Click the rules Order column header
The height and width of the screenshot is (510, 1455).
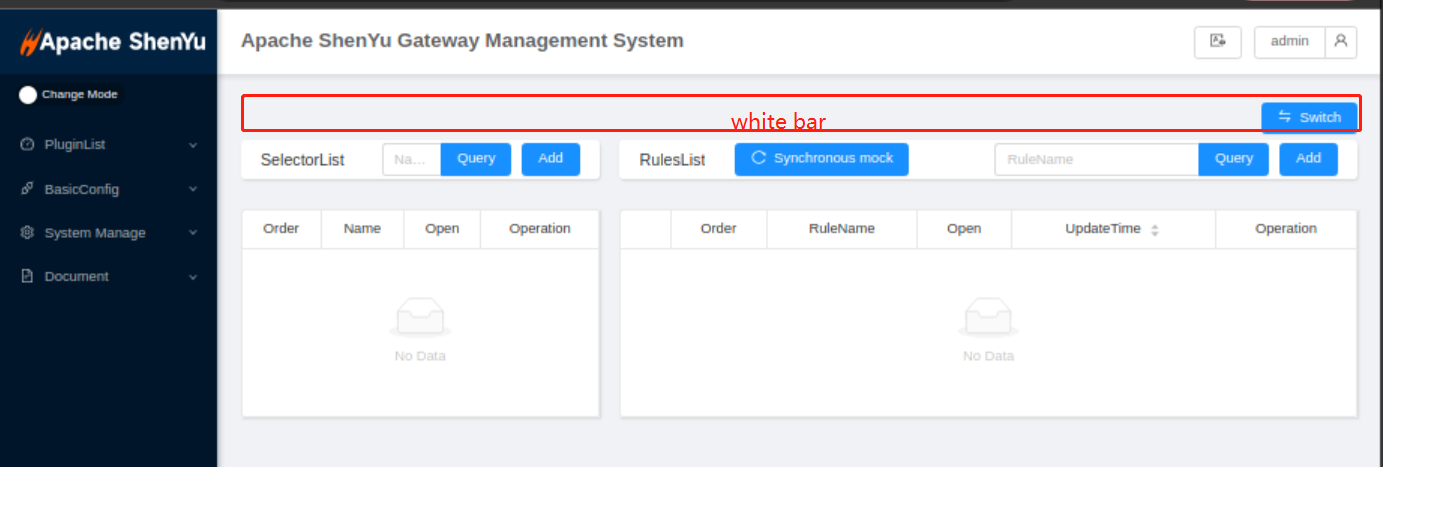point(718,229)
